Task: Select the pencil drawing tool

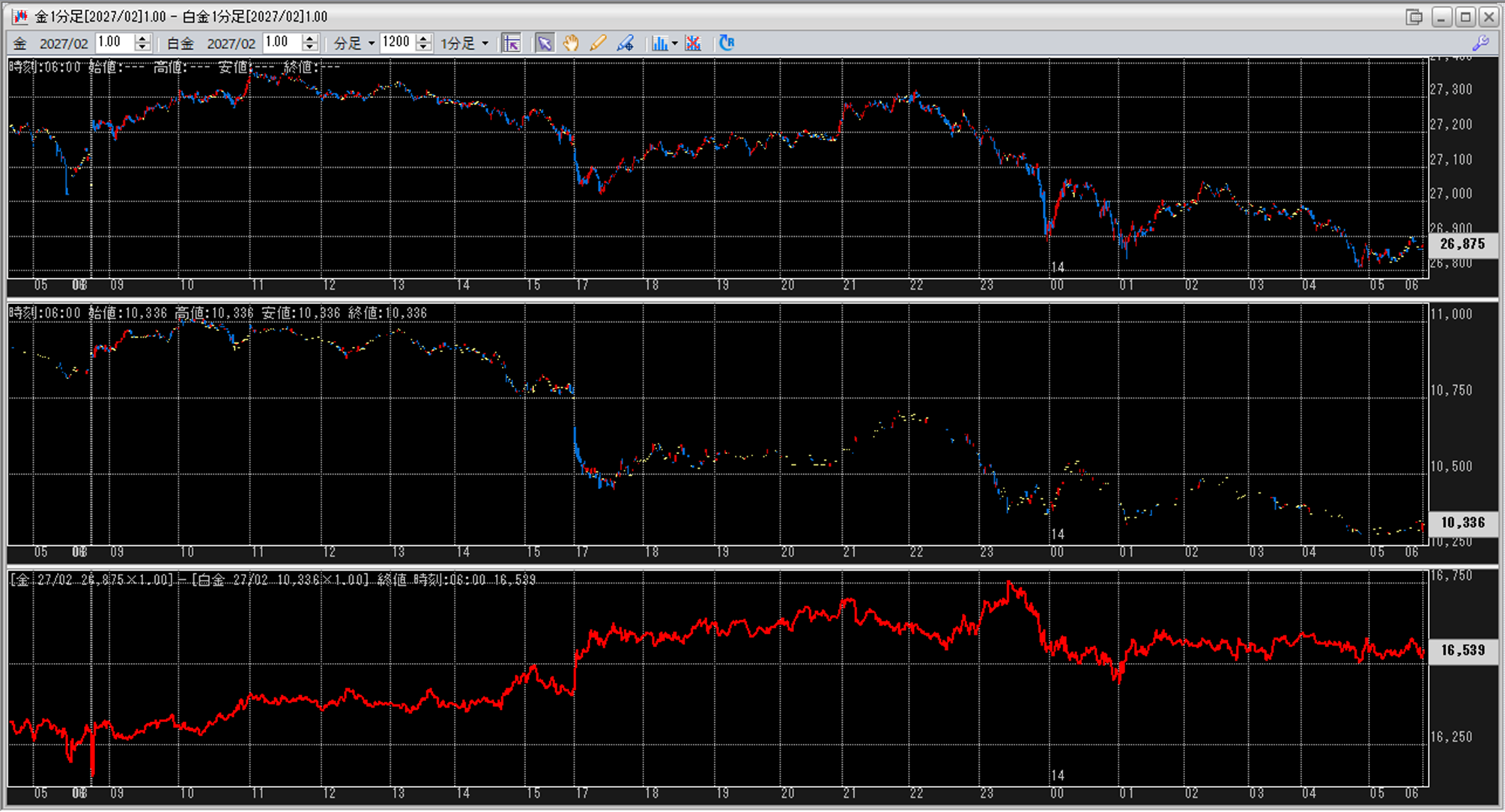Action: coord(597,43)
